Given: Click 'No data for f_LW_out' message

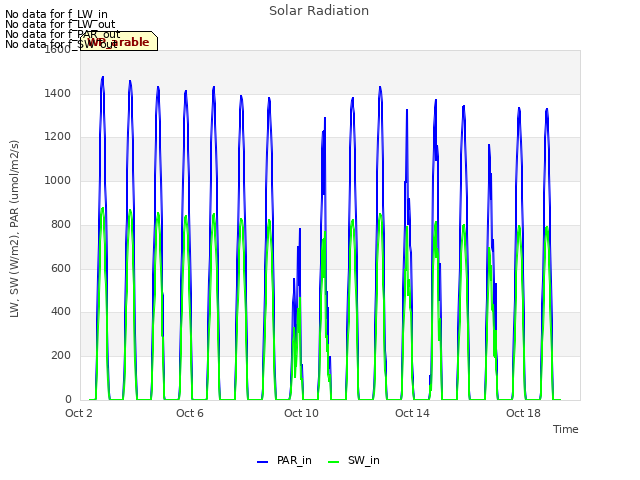Looking at the screenshot, I should click(x=60, y=24).
